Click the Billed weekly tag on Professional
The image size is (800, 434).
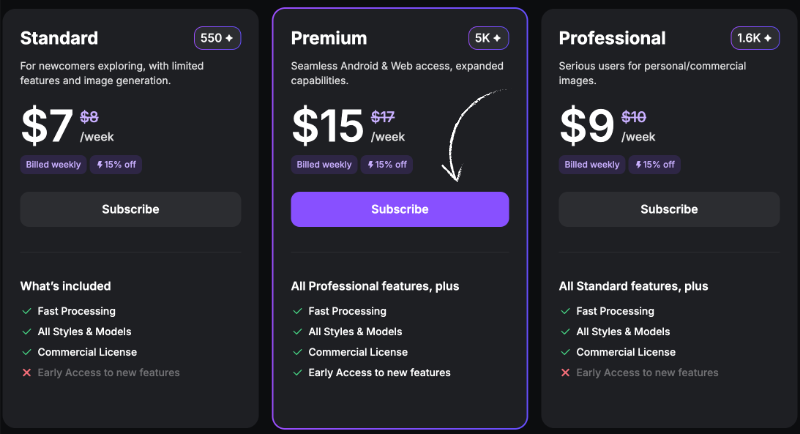(592, 165)
